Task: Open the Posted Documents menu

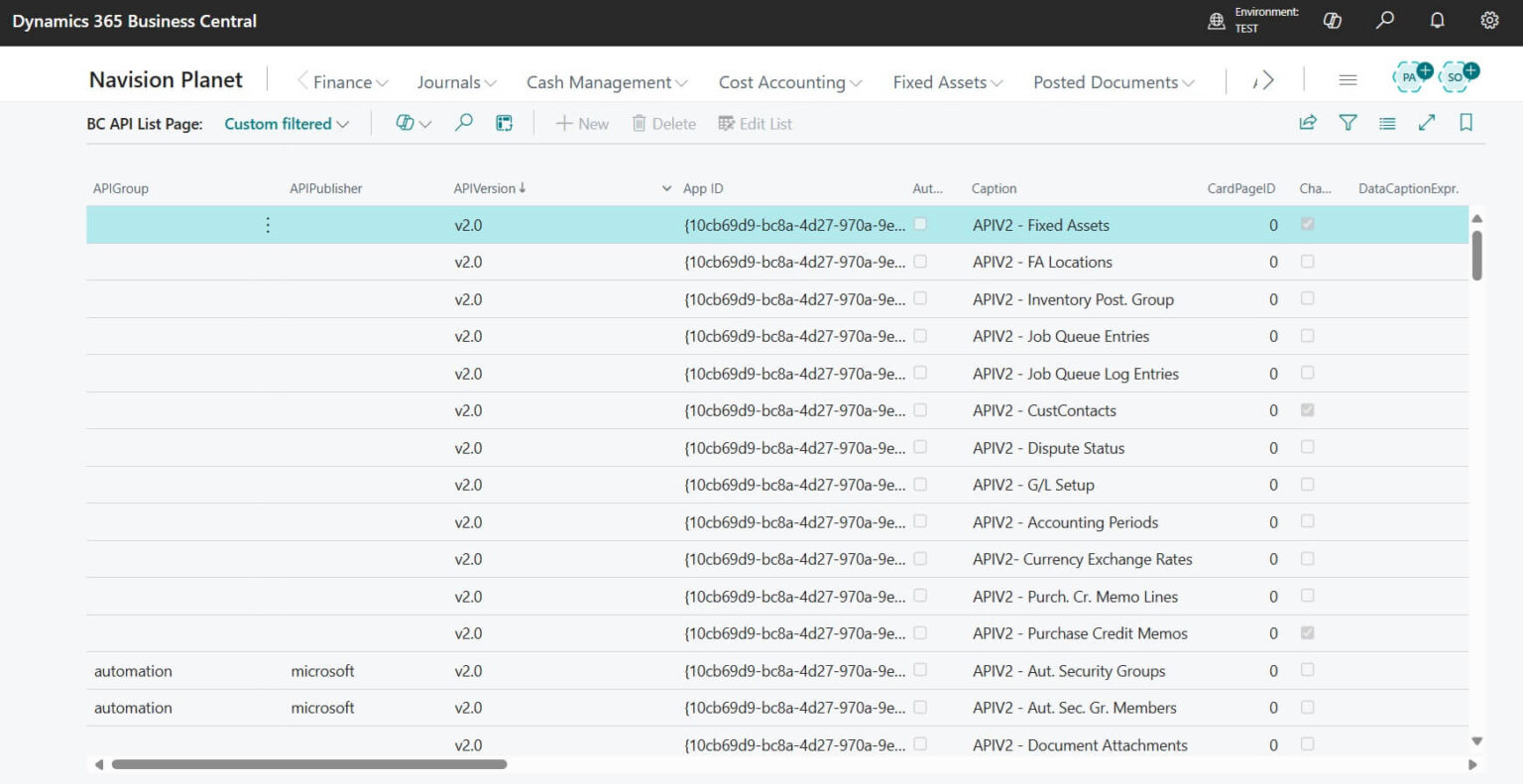Action: pos(1113,82)
